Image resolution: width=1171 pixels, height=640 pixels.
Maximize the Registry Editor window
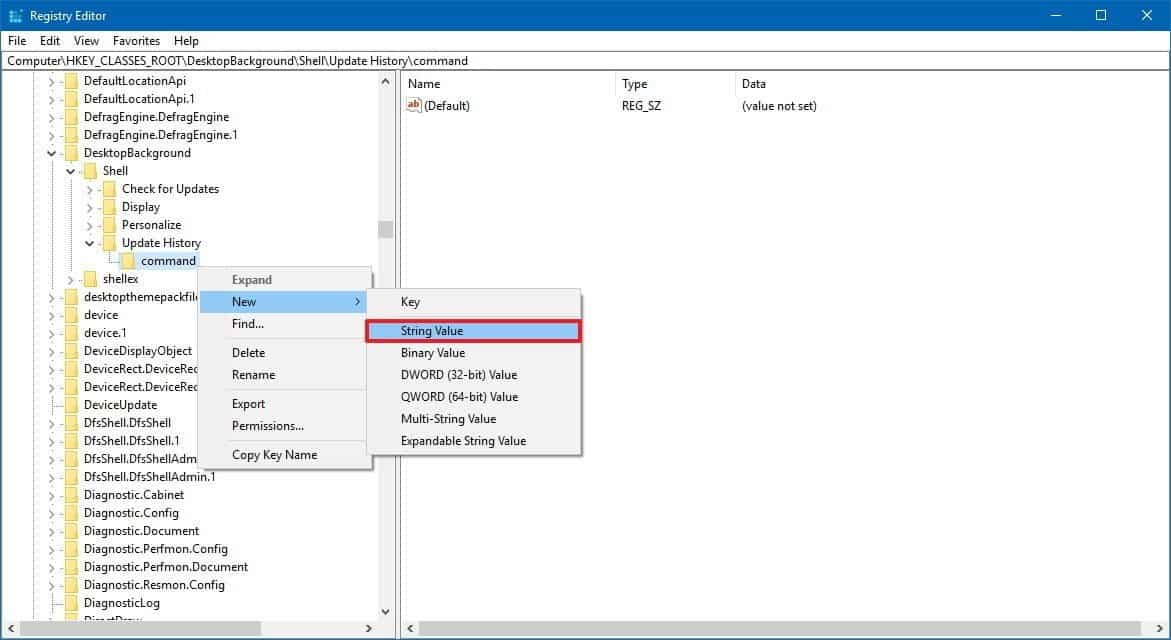1101,16
